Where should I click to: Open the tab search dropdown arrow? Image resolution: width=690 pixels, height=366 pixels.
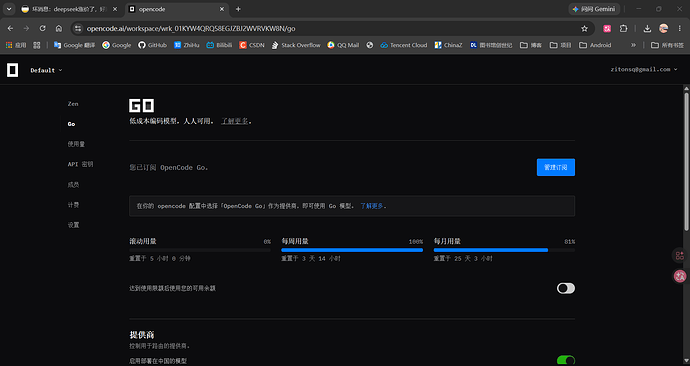pyautogui.click(x=9, y=9)
